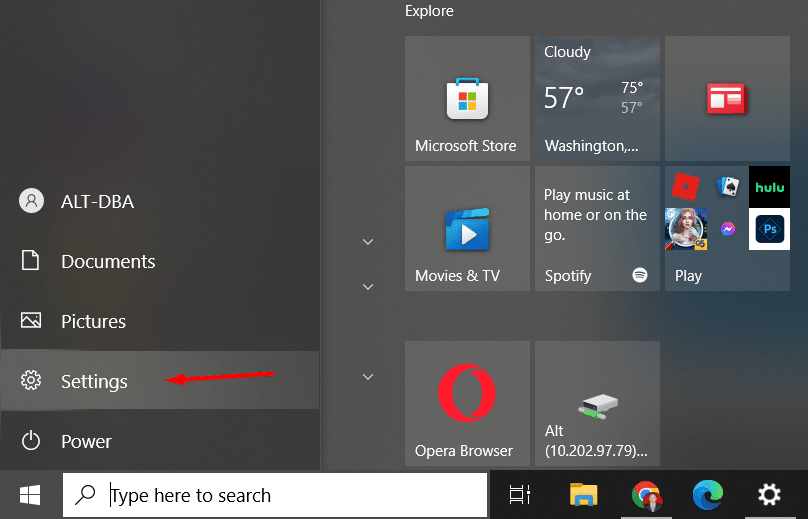Open the Microsoft Store tile

(x=467, y=98)
